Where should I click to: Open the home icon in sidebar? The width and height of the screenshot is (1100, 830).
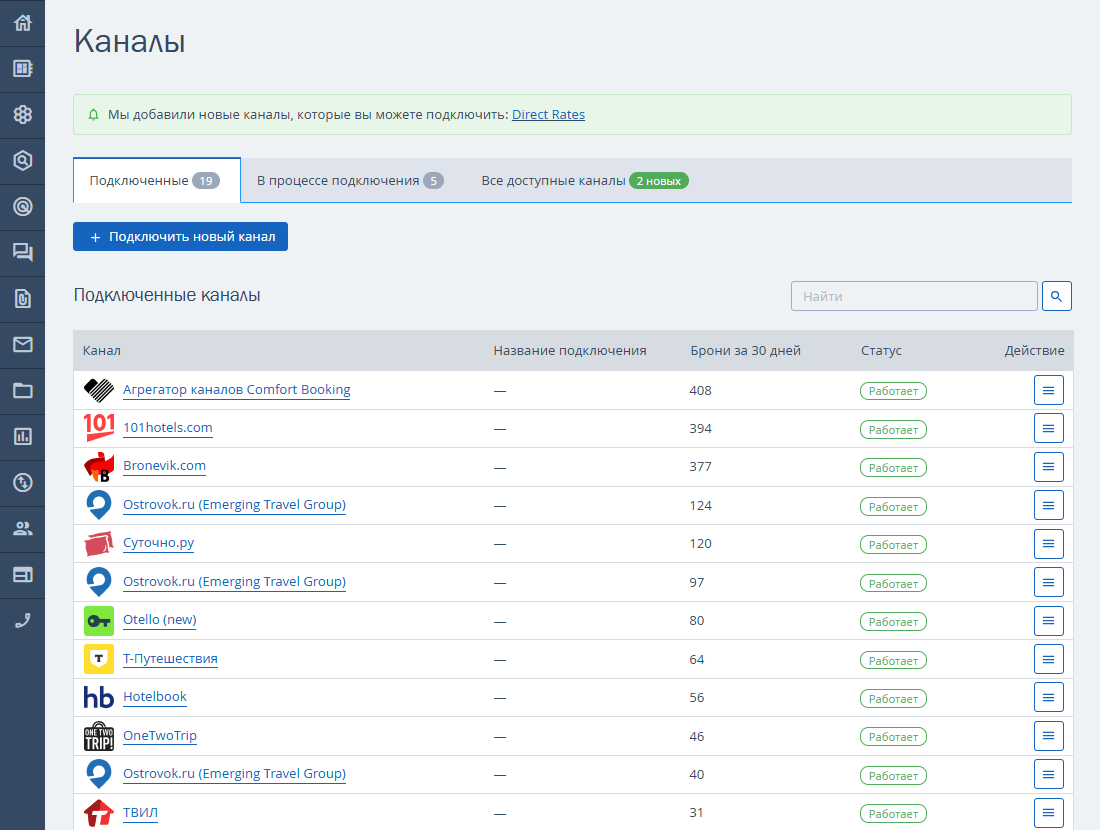click(x=22, y=22)
